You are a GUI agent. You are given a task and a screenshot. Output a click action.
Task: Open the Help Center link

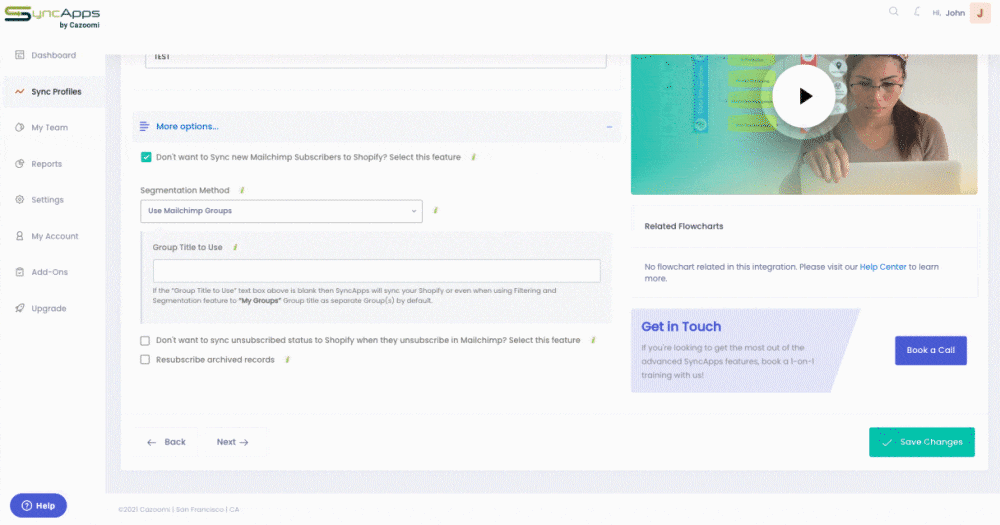point(883,267)
